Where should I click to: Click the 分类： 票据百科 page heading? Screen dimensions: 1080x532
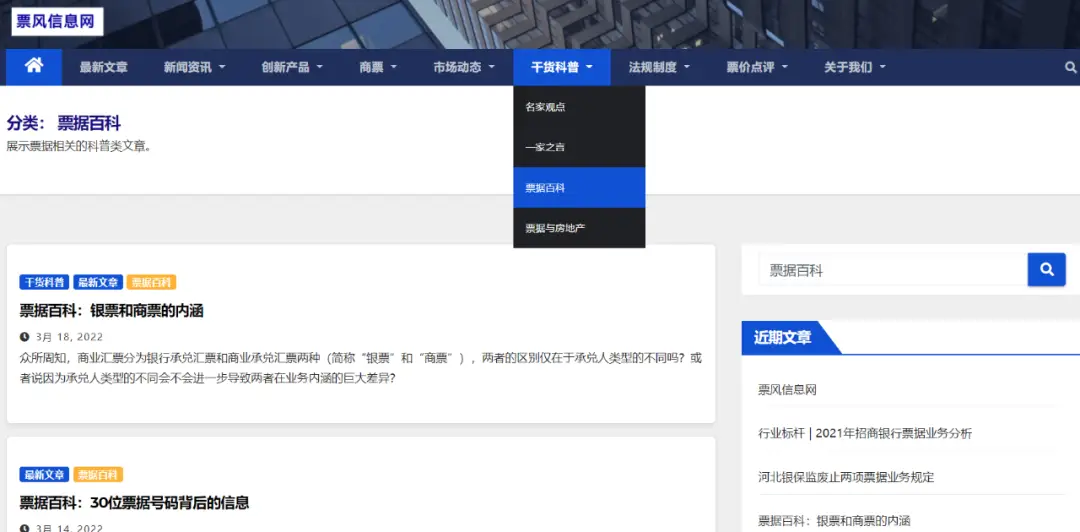64,124
